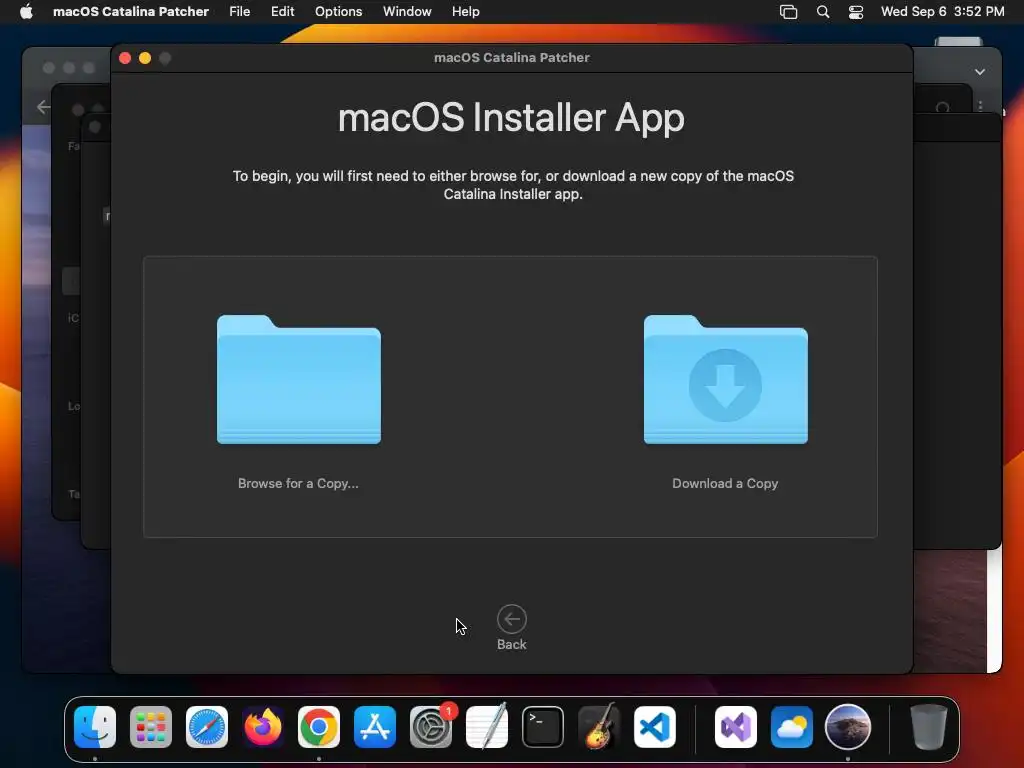Screen dimensions: 1024x768
Task: Click the Browse for a Copy... label
Action: (298, 483)
